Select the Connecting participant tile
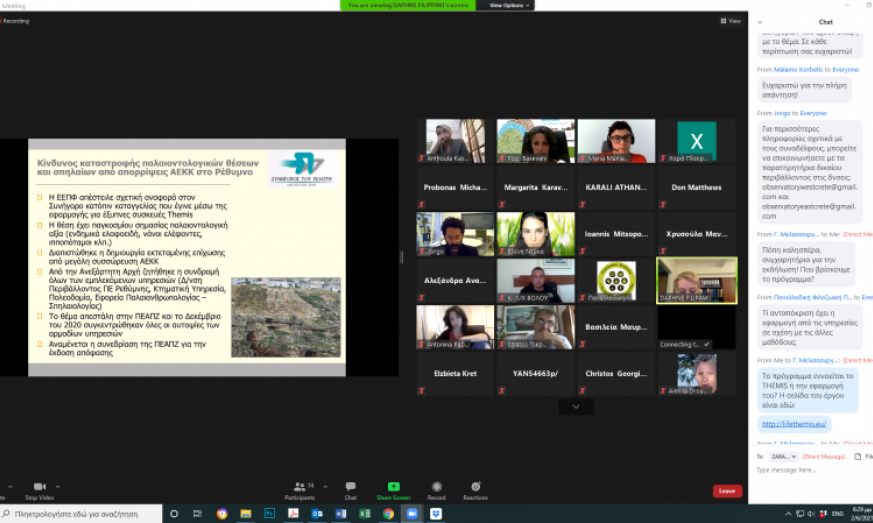This screenshot has height=523, width=873. click(697, 327)
